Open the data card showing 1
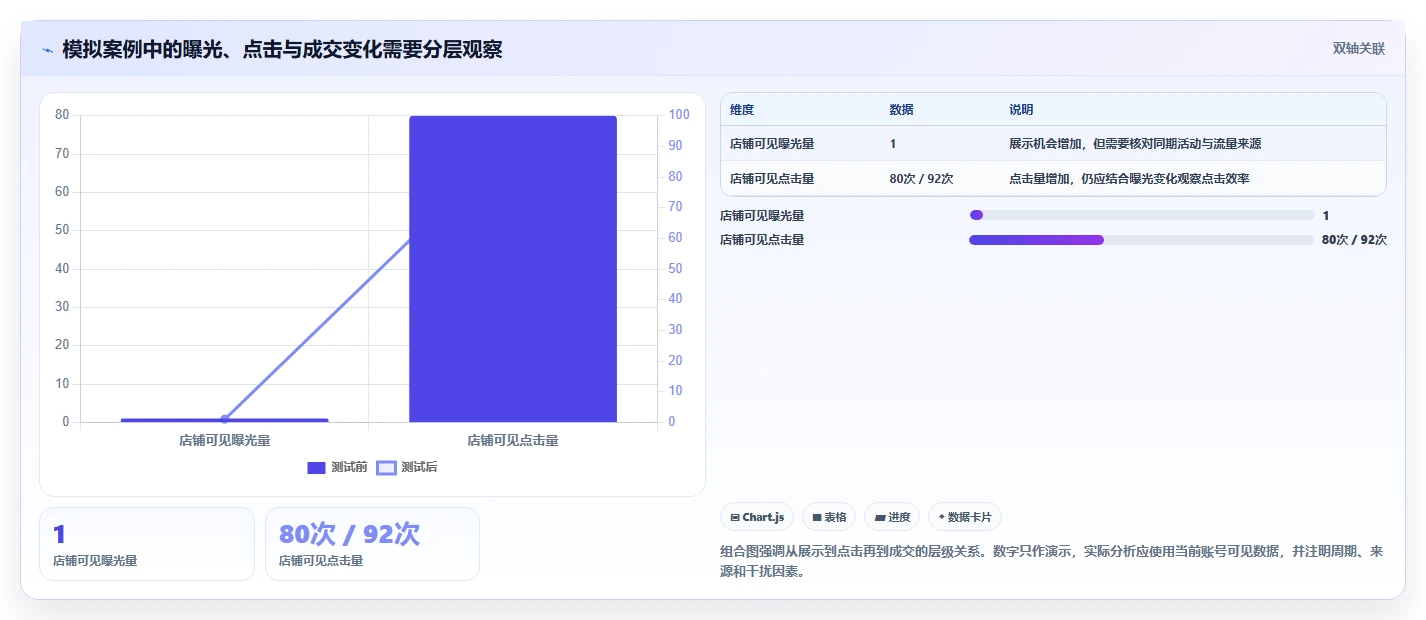Viewport: 1426px width, 620px height. (147, 544)
